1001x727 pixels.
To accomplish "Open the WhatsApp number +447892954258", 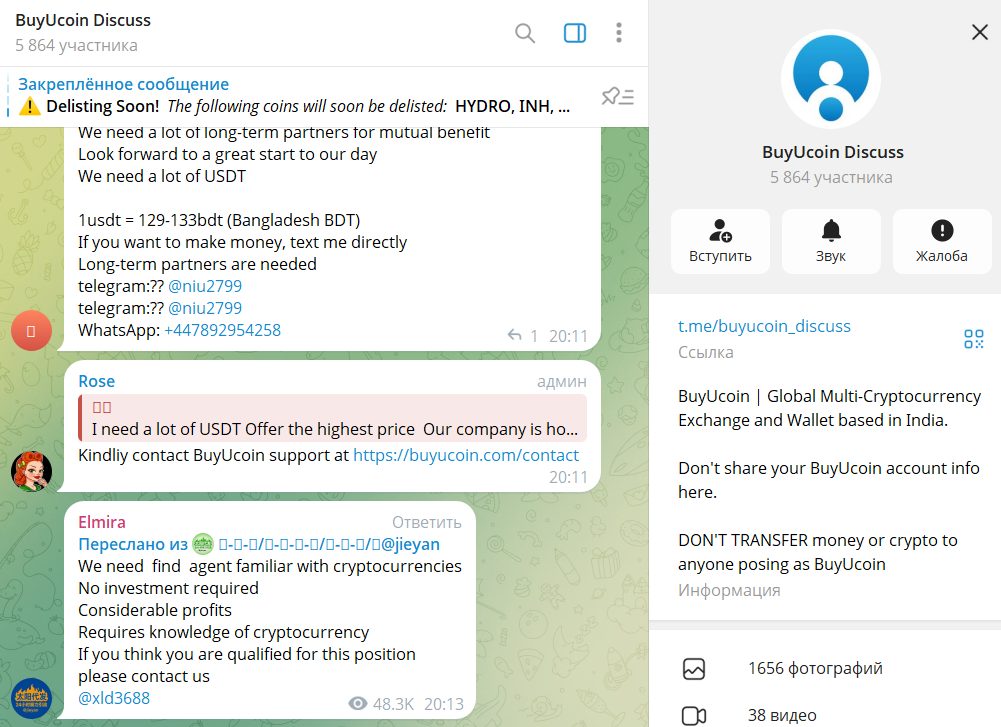I will click(x=222, y=330).
